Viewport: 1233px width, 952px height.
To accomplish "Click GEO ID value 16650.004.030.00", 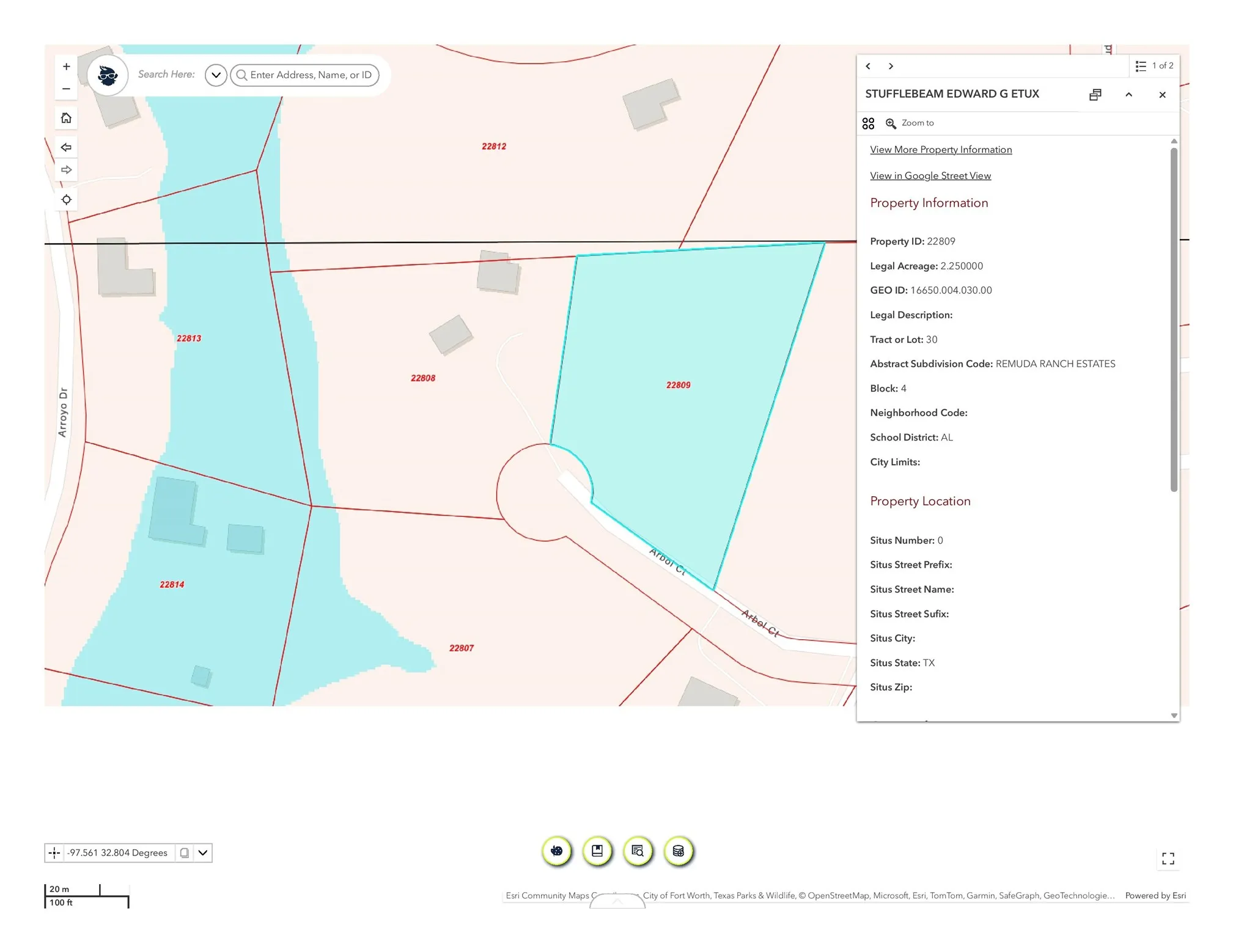I will point(951,290).
